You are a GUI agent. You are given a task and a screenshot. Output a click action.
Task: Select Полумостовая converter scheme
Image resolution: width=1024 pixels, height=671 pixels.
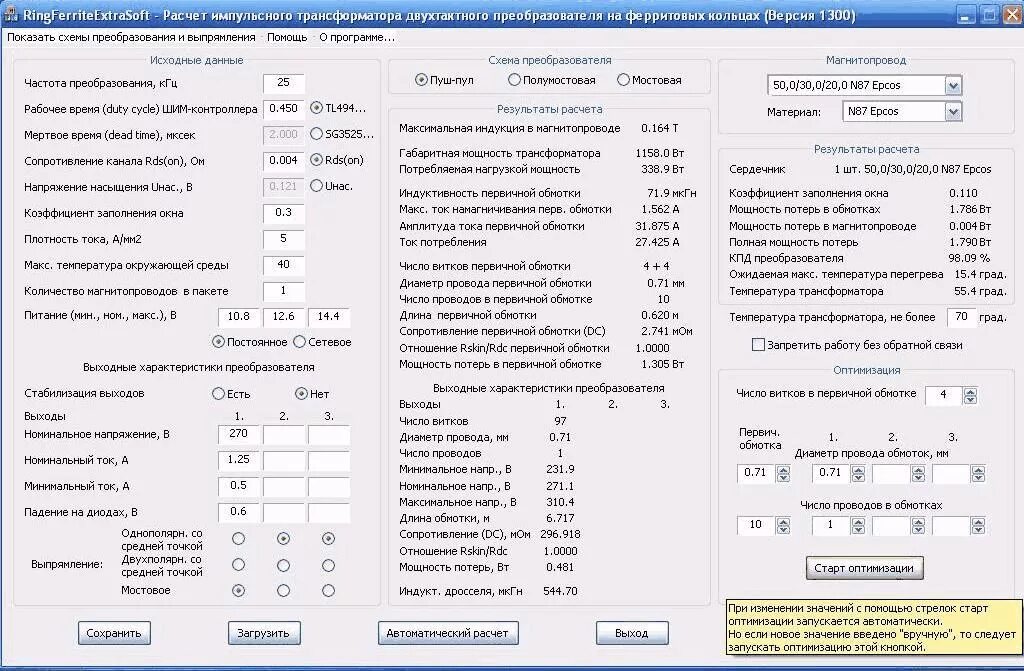click(x=514, y=80)
